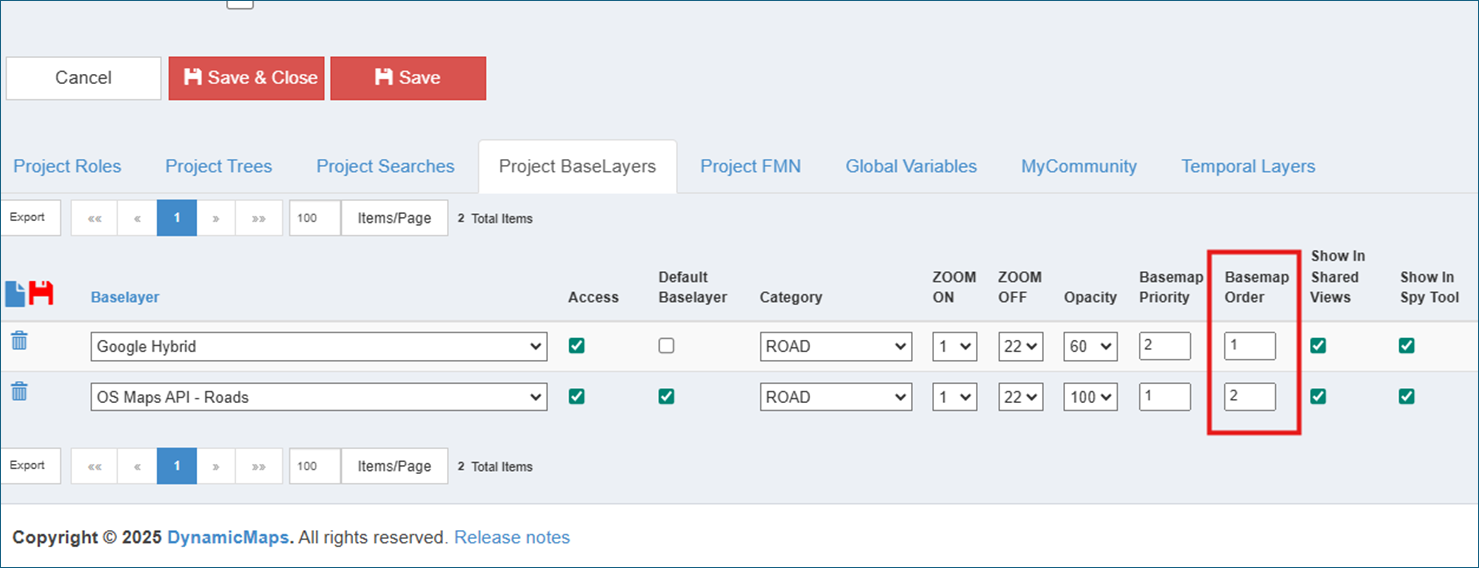Toggle Show In Shared Views for OS Maps row
This screenshot has width=1479, height=568.
tap(1318, 396)
